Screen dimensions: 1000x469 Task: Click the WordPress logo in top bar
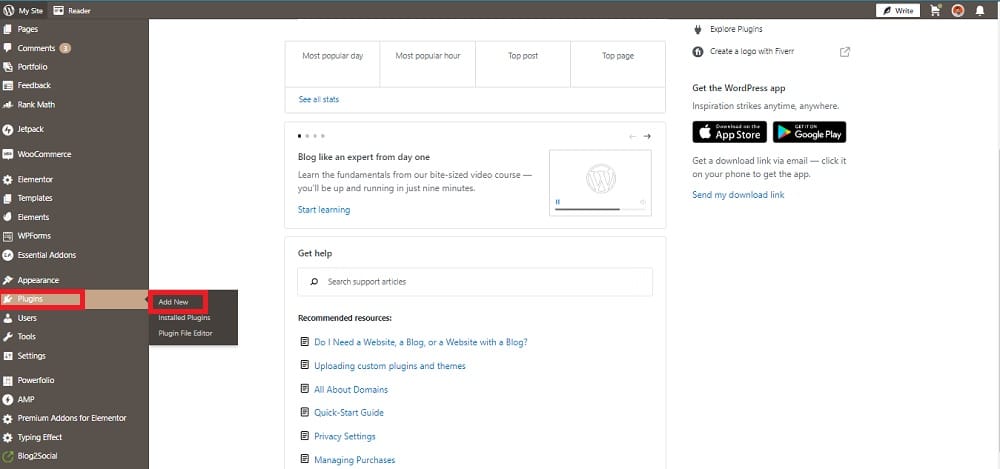8,11
